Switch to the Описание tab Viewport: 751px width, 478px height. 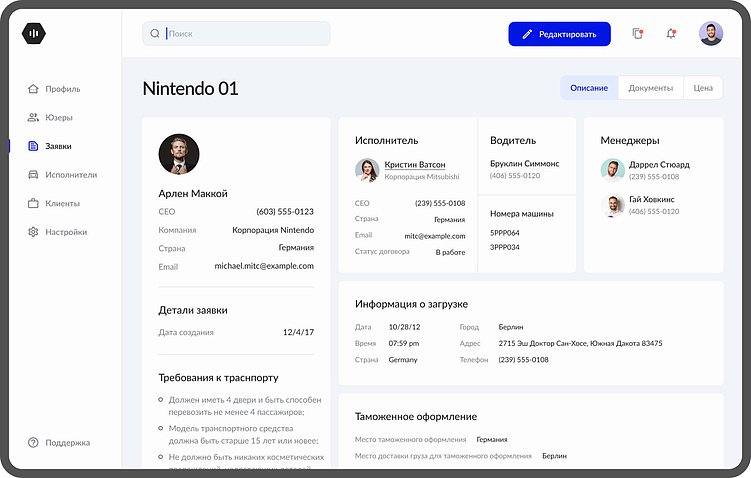point(589,88)
